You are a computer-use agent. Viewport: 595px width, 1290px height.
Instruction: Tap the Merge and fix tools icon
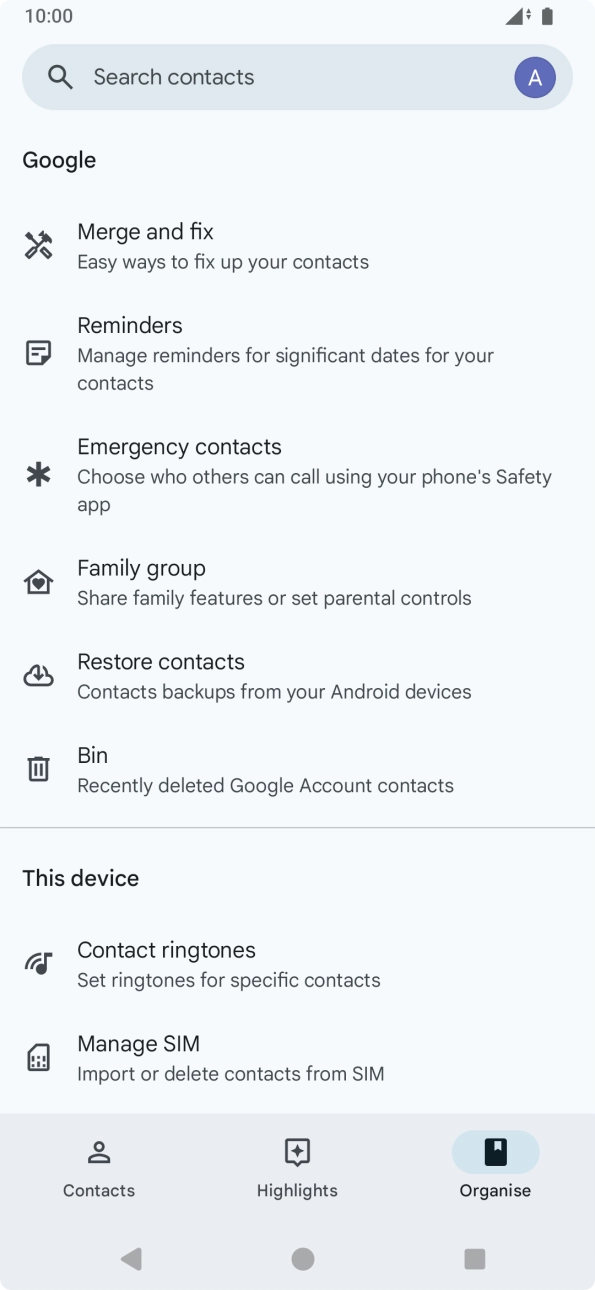tap(38, 246)
